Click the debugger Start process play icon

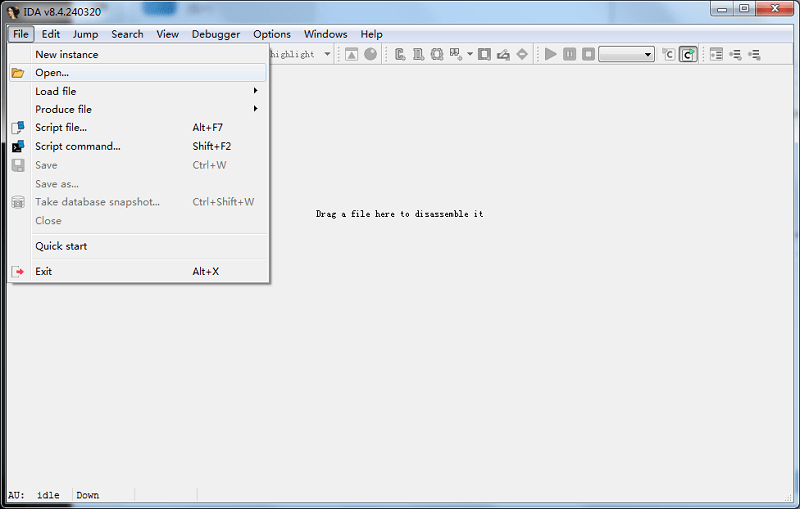(x=550, y=54)
